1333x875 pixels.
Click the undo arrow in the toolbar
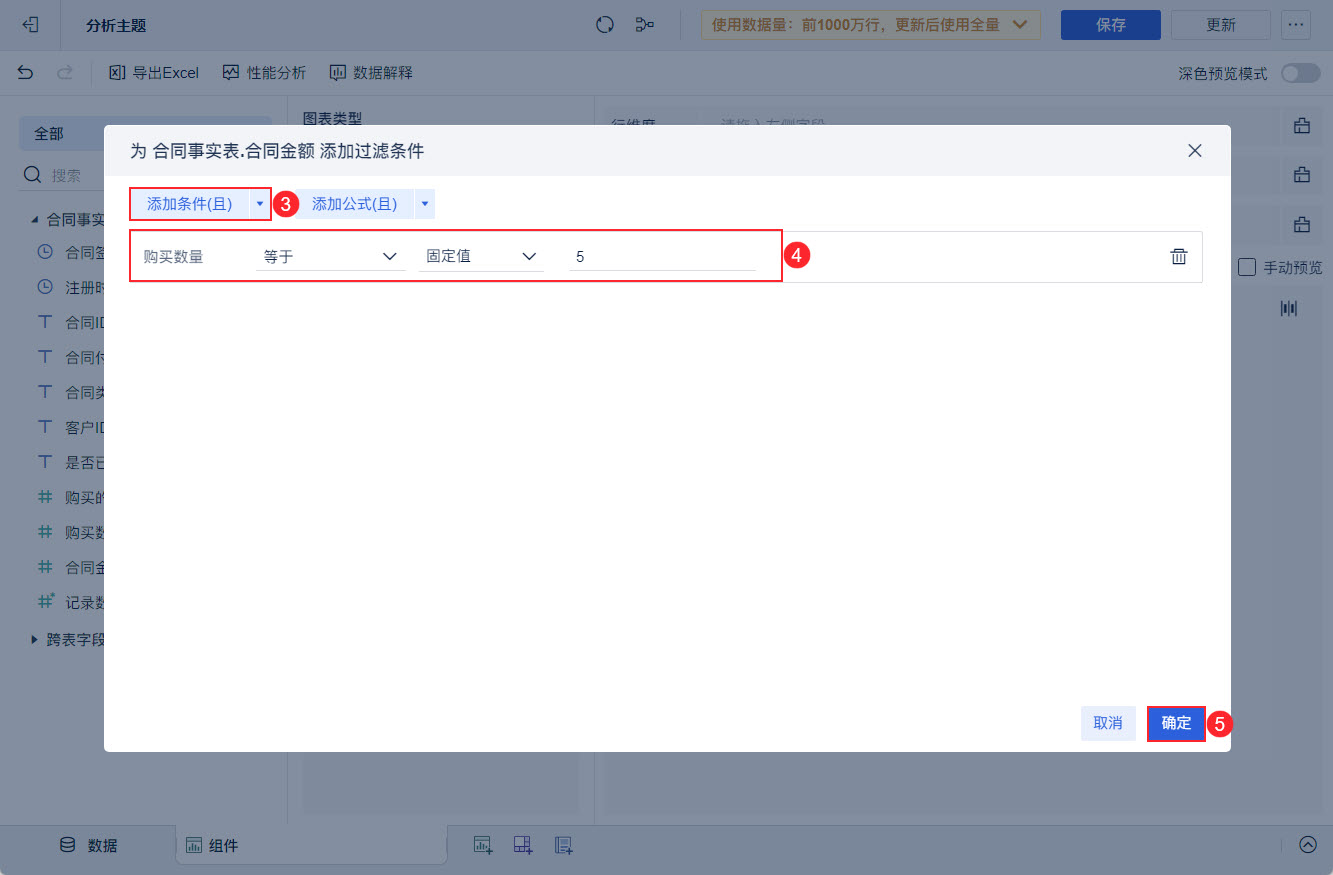pyautogui.click(x=26, y=73)
